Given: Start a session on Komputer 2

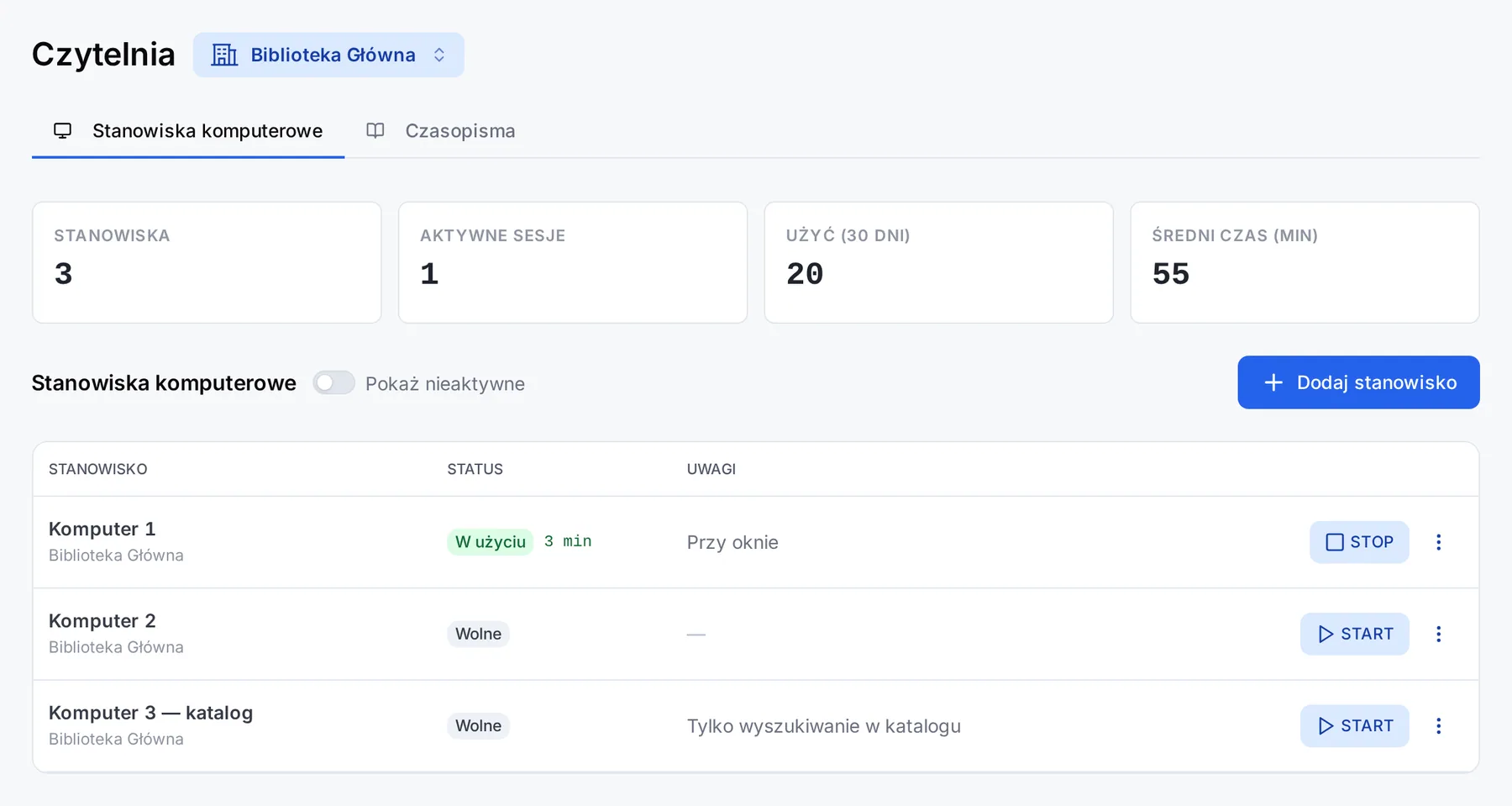Looking at the screenshot, I should pyautogui.click(x=1355, y=634).
